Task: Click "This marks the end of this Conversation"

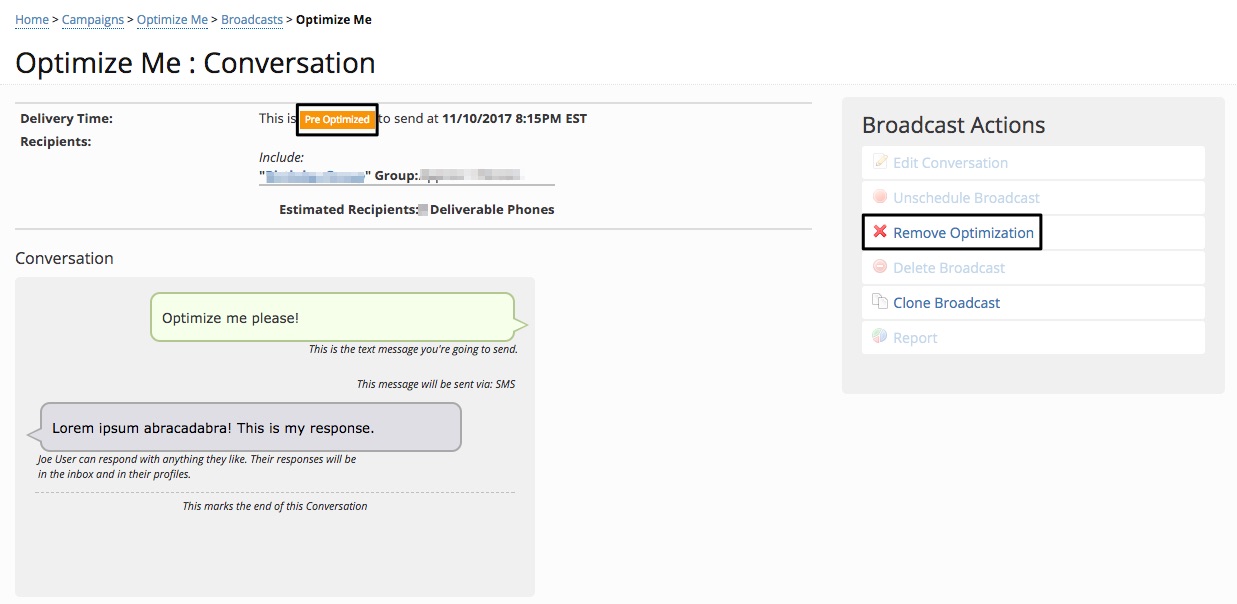Action: pyautogui.click(x=275, y=506)
